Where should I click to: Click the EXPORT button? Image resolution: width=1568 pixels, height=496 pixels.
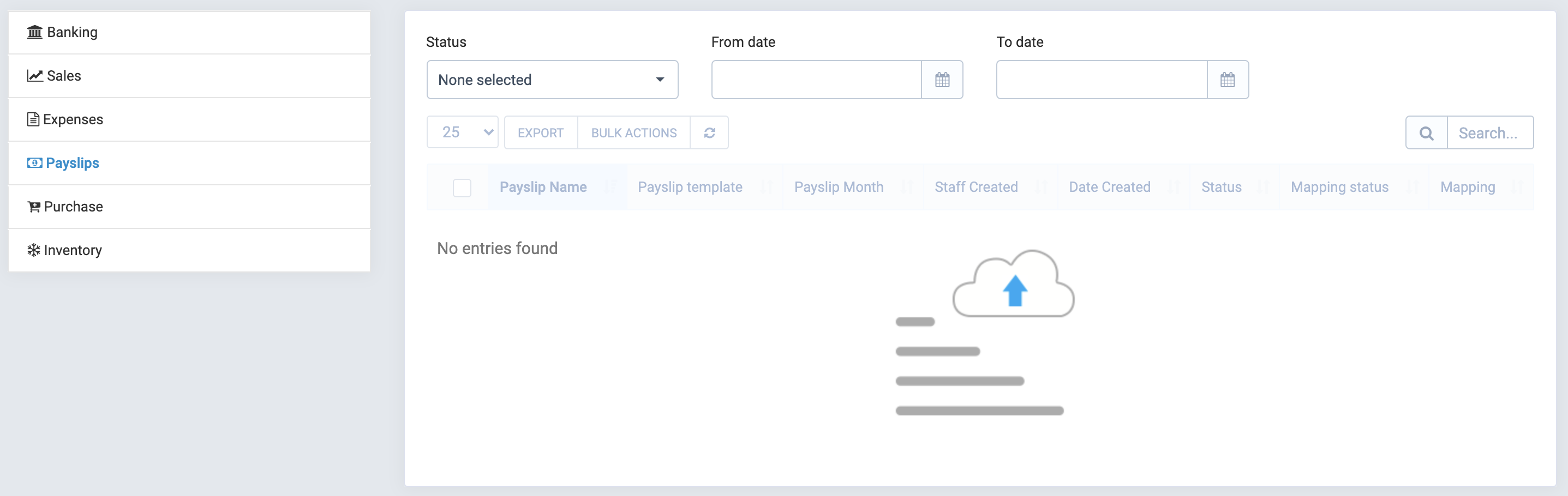click(541, 132)
